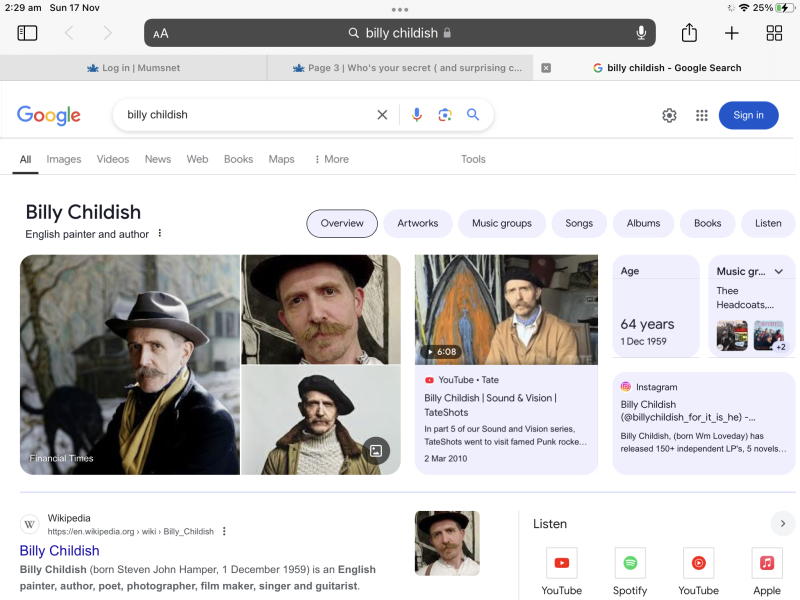Viewport: 800px width, 600px height.
Task: Expand the Music groups card chevron
Action: pos(779,271)
